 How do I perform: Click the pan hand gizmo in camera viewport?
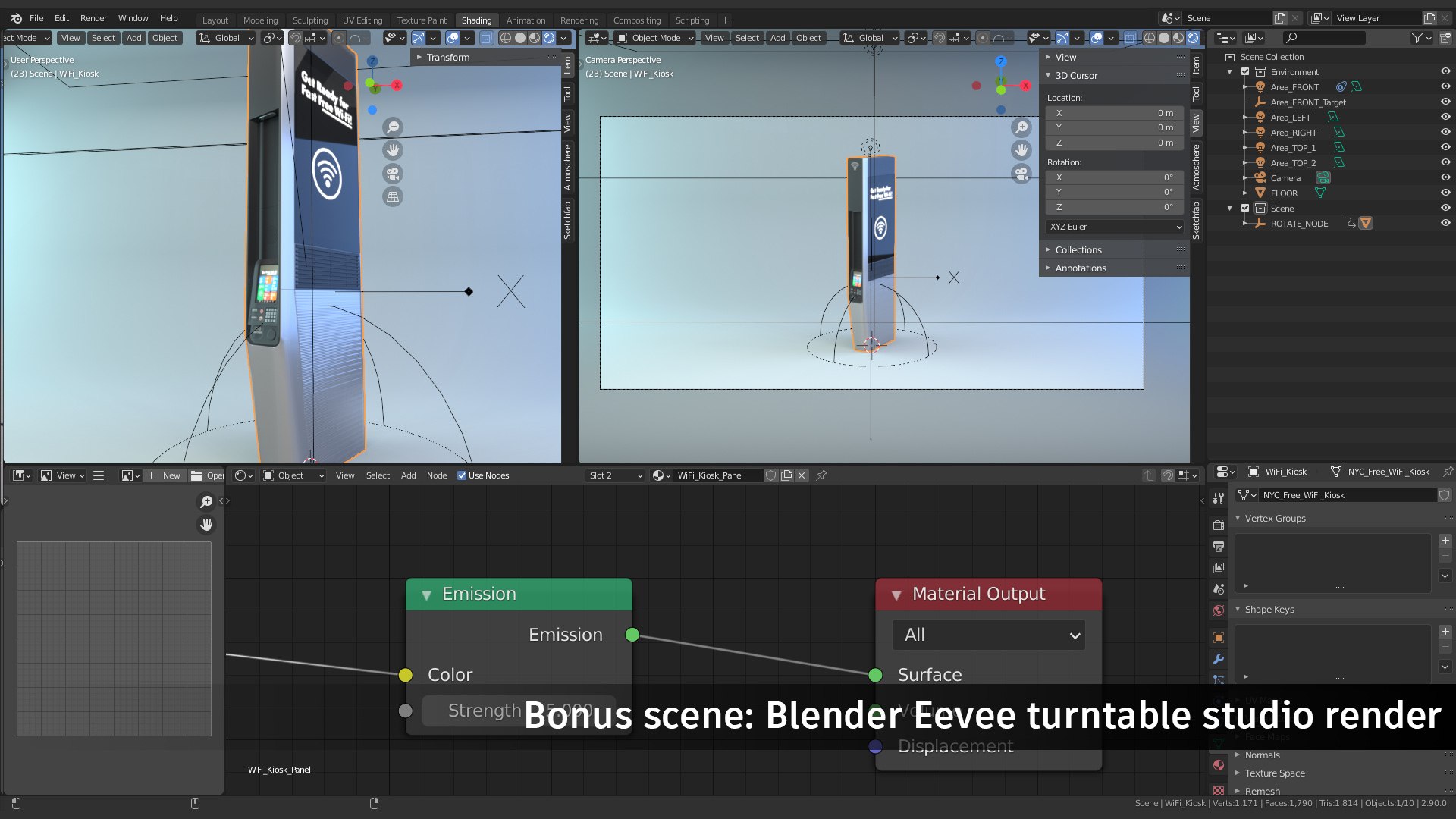coord(1021,150)
